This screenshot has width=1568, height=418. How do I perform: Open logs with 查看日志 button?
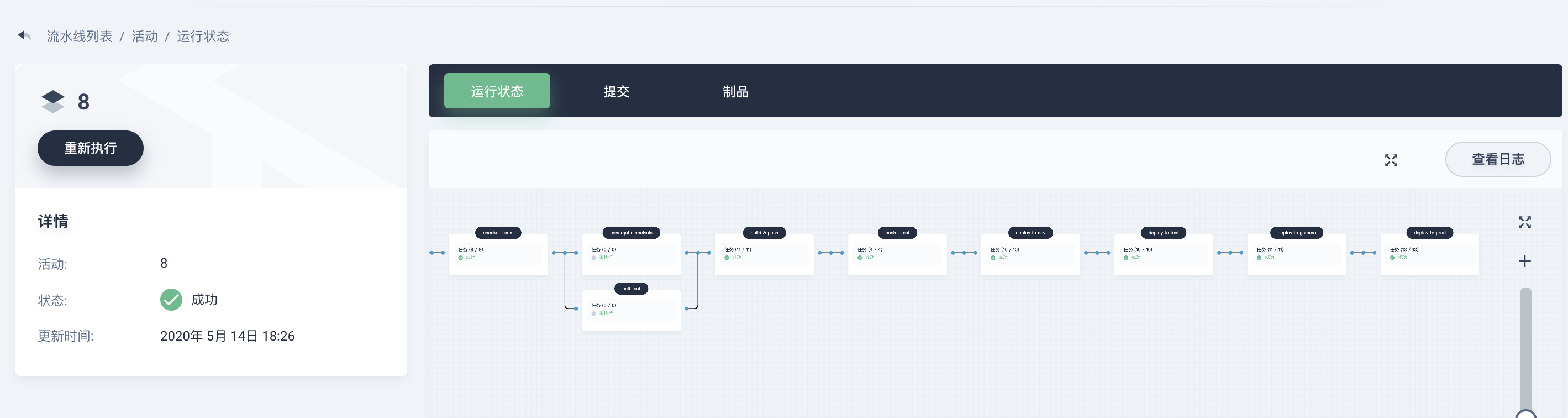tap(1497, 160)
